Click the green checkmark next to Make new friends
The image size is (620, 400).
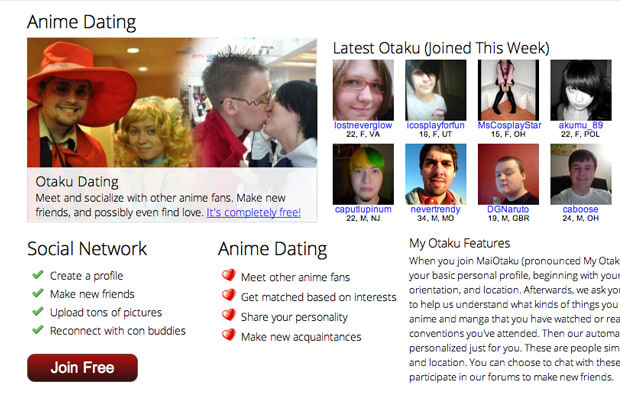[38, 292]
